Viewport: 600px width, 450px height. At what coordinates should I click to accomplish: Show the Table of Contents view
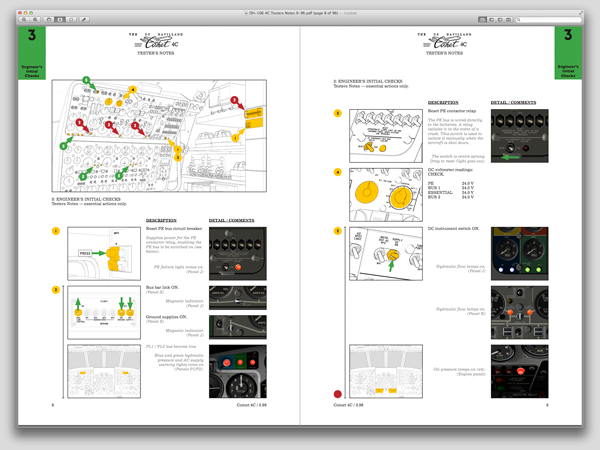tap(500, 19)
